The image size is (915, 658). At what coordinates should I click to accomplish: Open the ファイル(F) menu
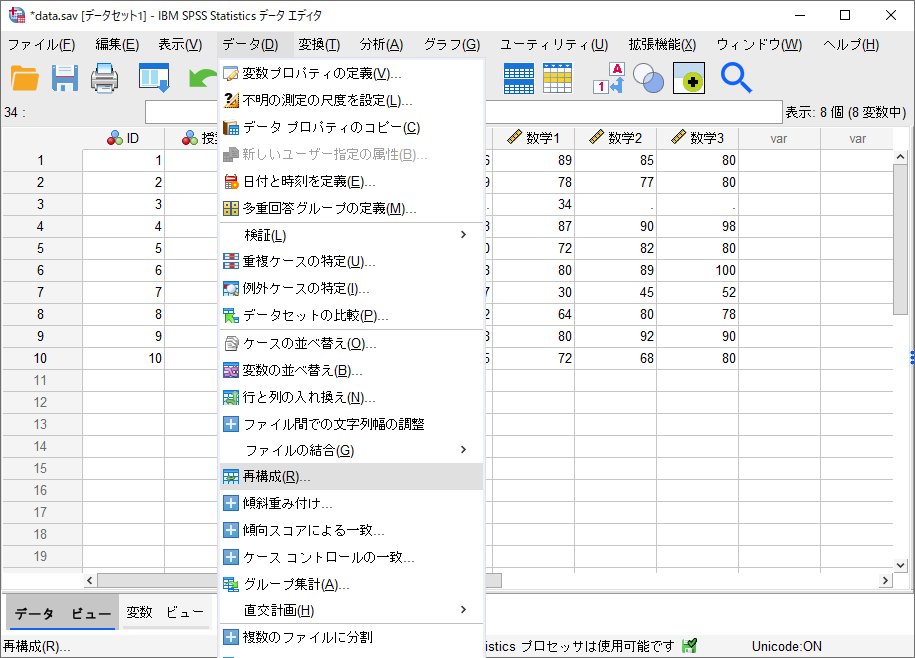click(41, 45)
